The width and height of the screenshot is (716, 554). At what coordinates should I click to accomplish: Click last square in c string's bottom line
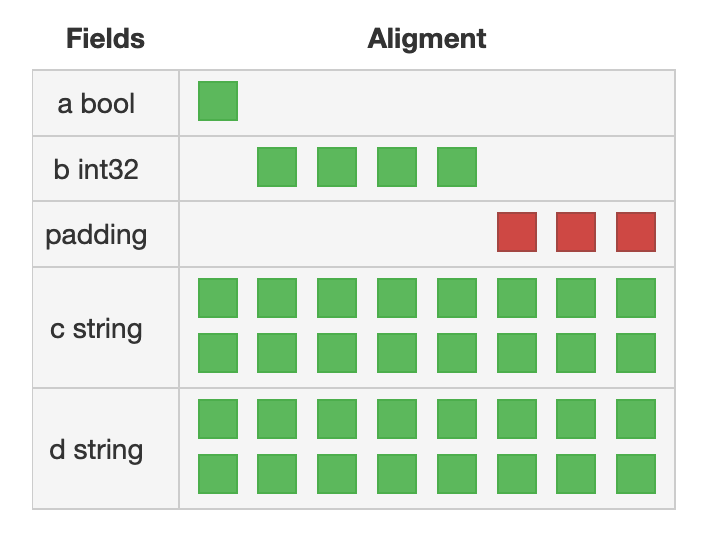pyautogui.click(x=636, y=353)
